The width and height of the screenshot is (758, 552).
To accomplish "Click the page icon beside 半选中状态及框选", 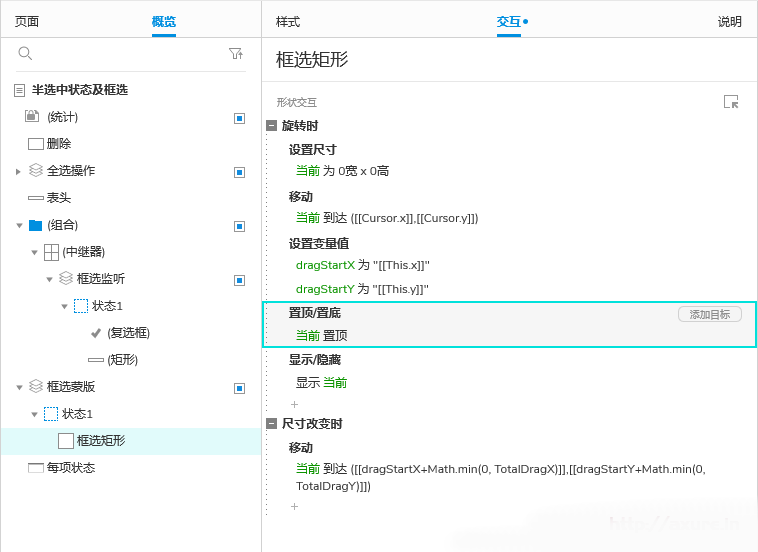I will (19, 90).
